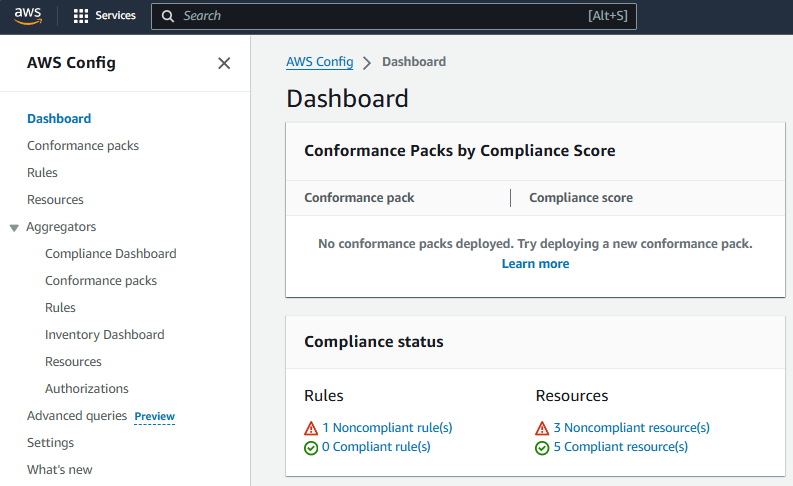Select Dashboard in the sidebar
Image resolution: width=793 pixels, height=486 pixels.
[x=59, y=119]
